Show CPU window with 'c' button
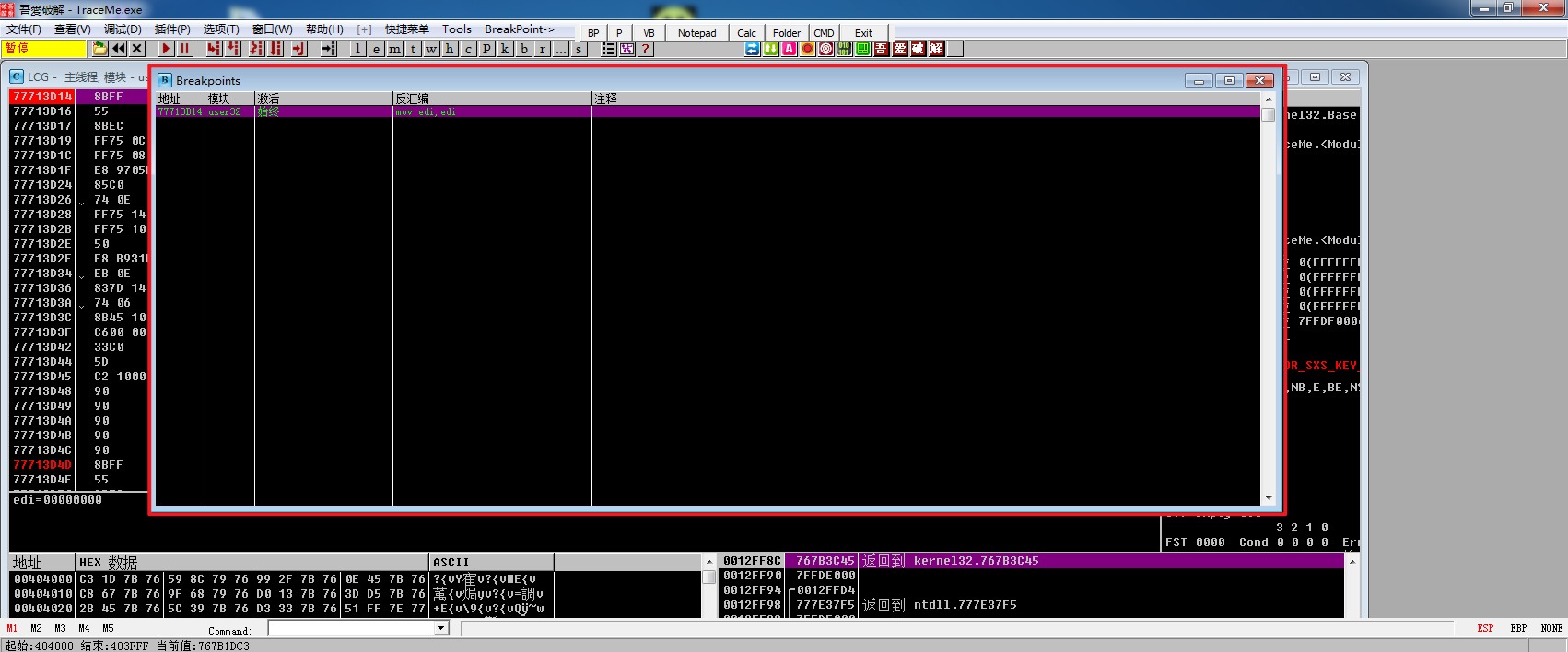 468,49
